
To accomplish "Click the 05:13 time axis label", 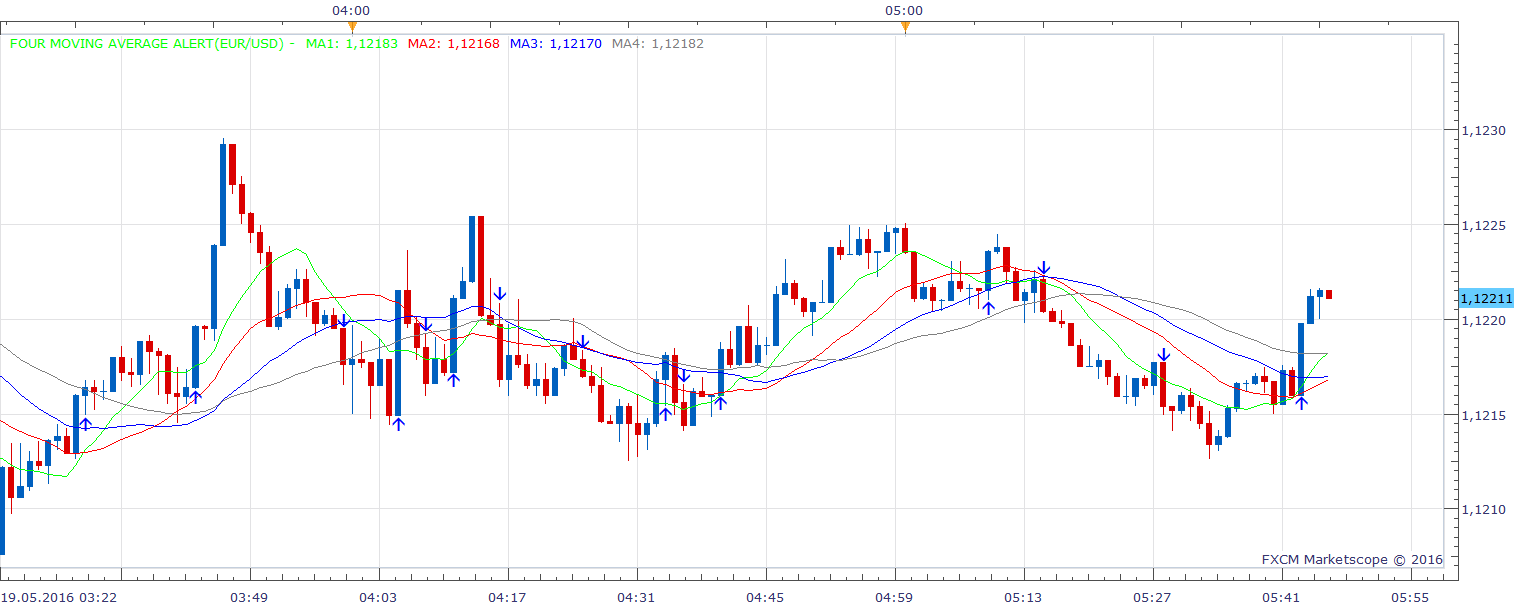I will click(x=1023, y=598).
